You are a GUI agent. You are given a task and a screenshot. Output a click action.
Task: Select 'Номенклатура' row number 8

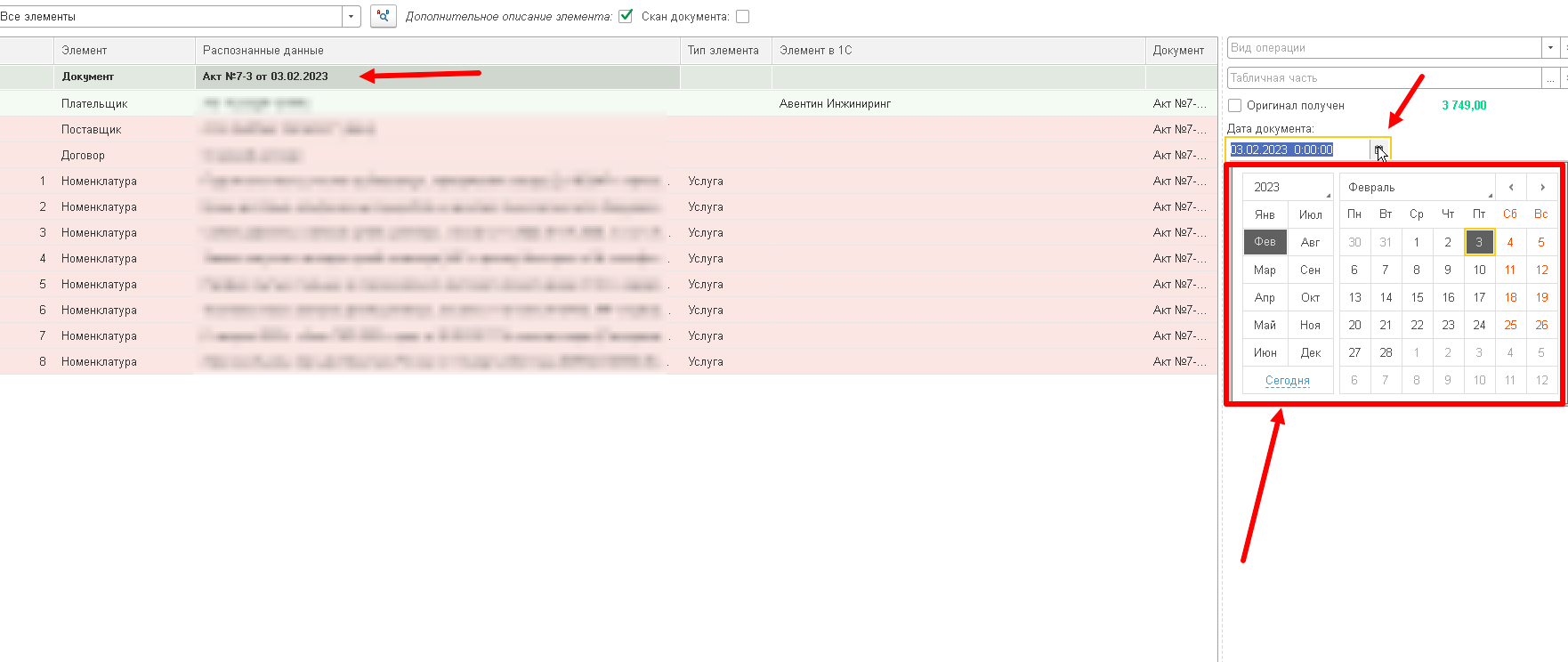point(609,361)
